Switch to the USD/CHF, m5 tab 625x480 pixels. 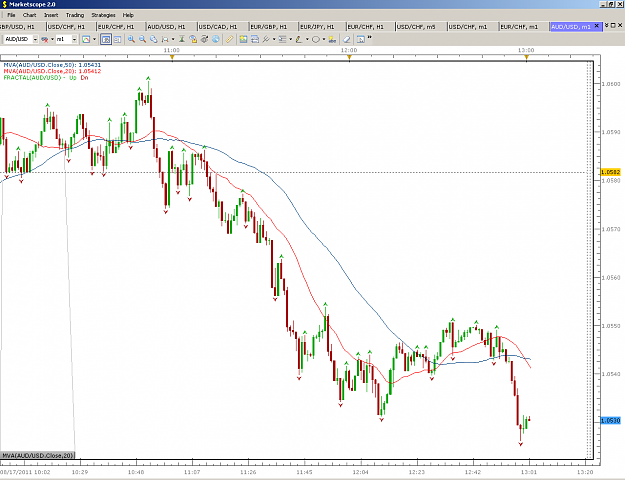pyautogui.click(x=420, y=27)
